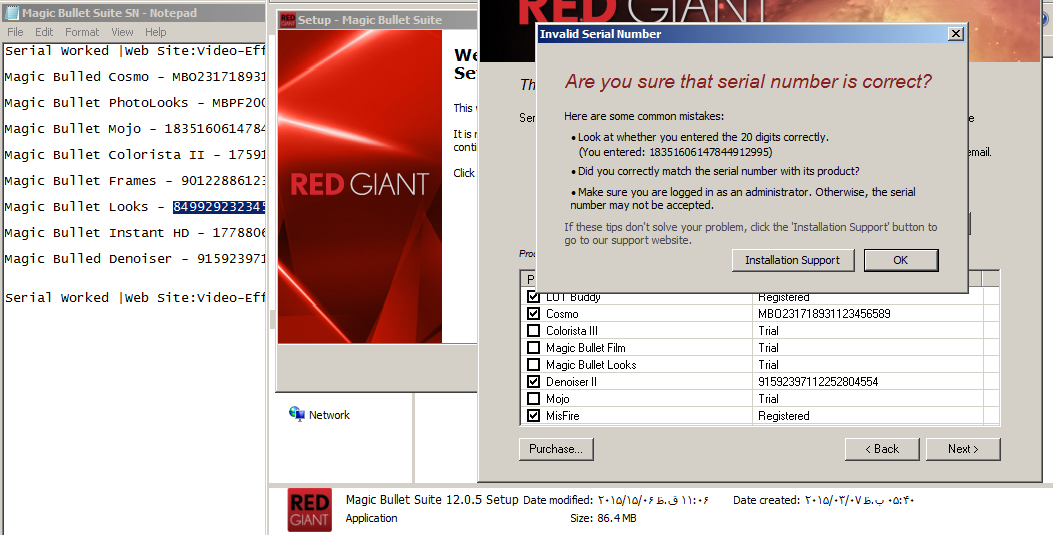Click the Red Giant application icon in details pane
This screenshot has height=535, width=1053.
(310, 509)
